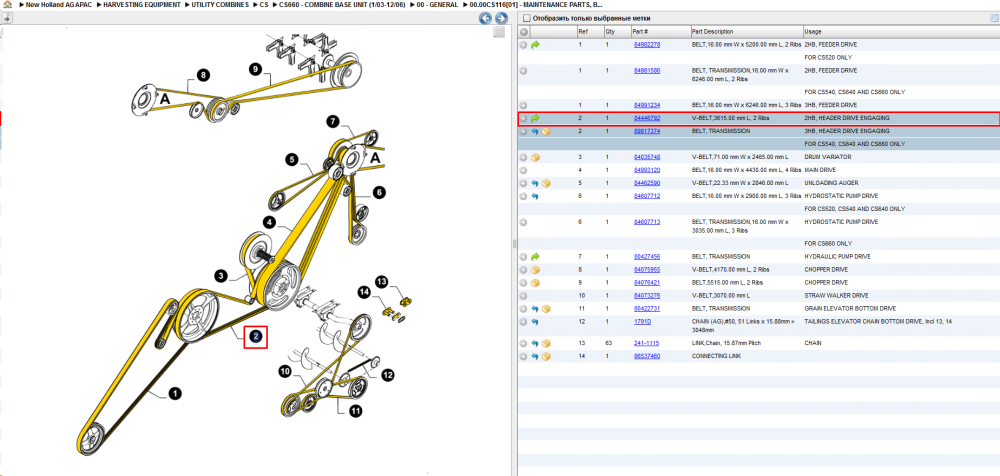Open the UTILITY COMBINES breadcrumb
This screenshot has width=1000, height=476.
[221, 4]
